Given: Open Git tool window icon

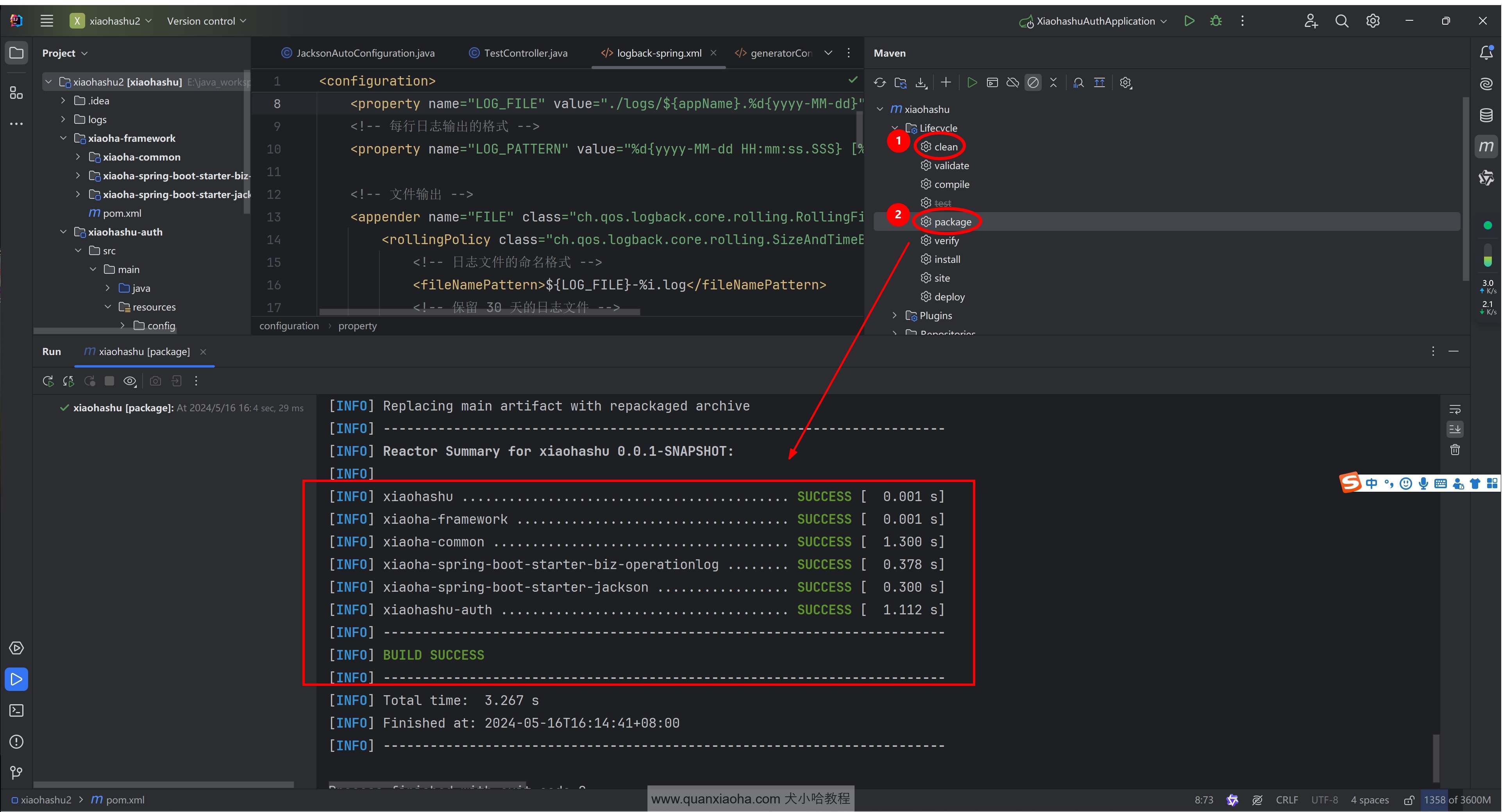Looking at the screenshot, I should pyautogui.click(x=16, y=773).
